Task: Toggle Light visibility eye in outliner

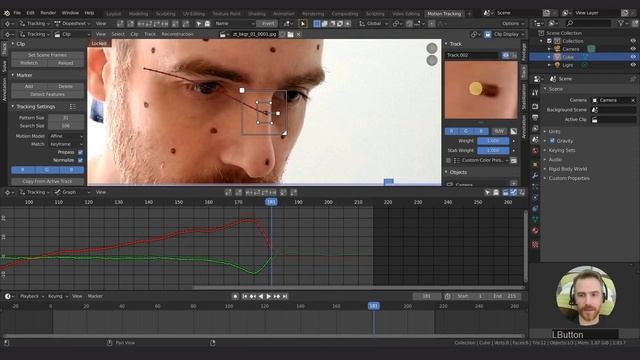Action: click(633, 65)
